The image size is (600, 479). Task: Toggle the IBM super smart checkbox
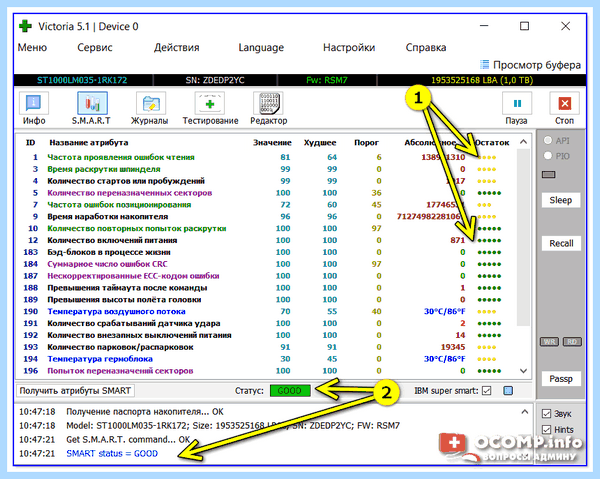coord(486,391)
